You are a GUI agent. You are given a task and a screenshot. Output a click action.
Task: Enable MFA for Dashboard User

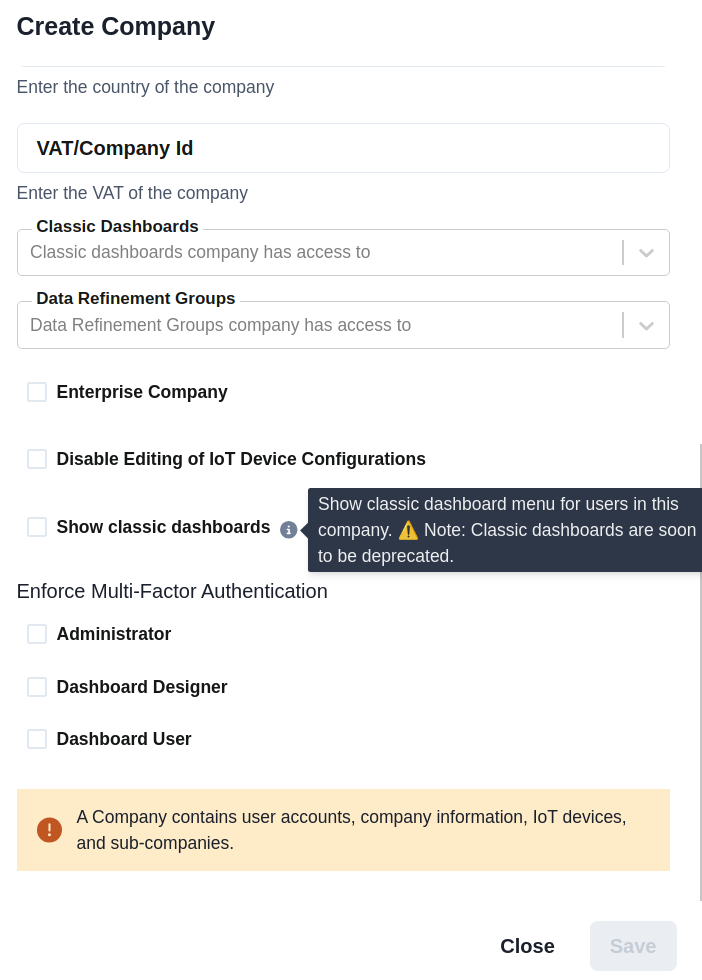click(x=37, y=739)
